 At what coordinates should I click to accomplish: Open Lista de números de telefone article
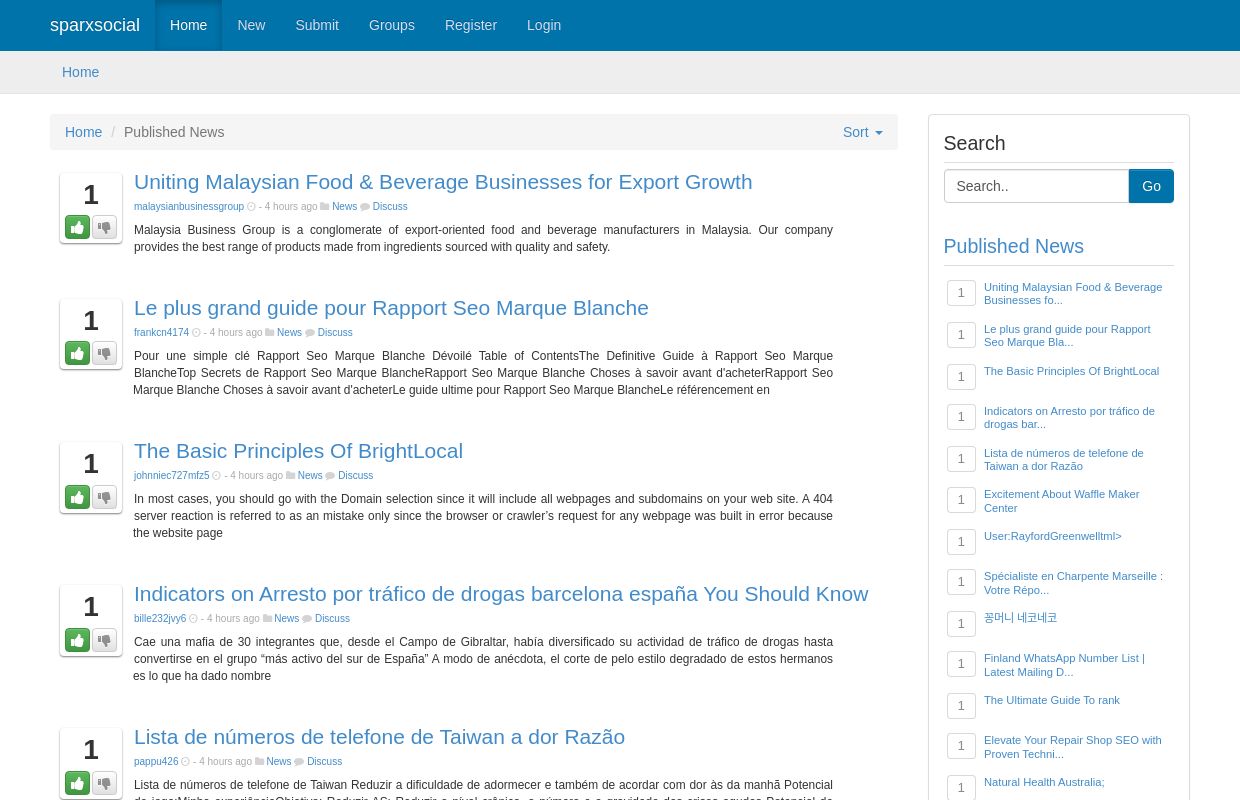tap(379, 737)
